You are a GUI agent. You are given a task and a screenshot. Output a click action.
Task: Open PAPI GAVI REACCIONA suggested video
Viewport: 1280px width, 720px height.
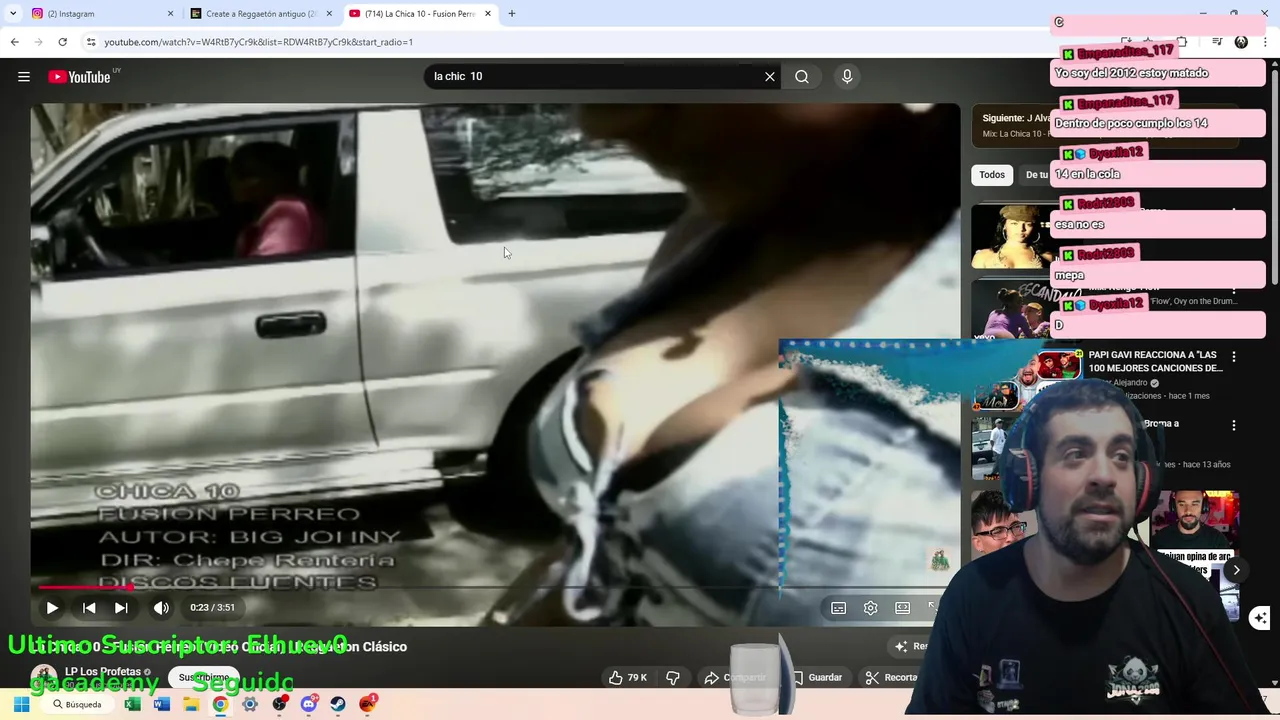[1155, 361]
